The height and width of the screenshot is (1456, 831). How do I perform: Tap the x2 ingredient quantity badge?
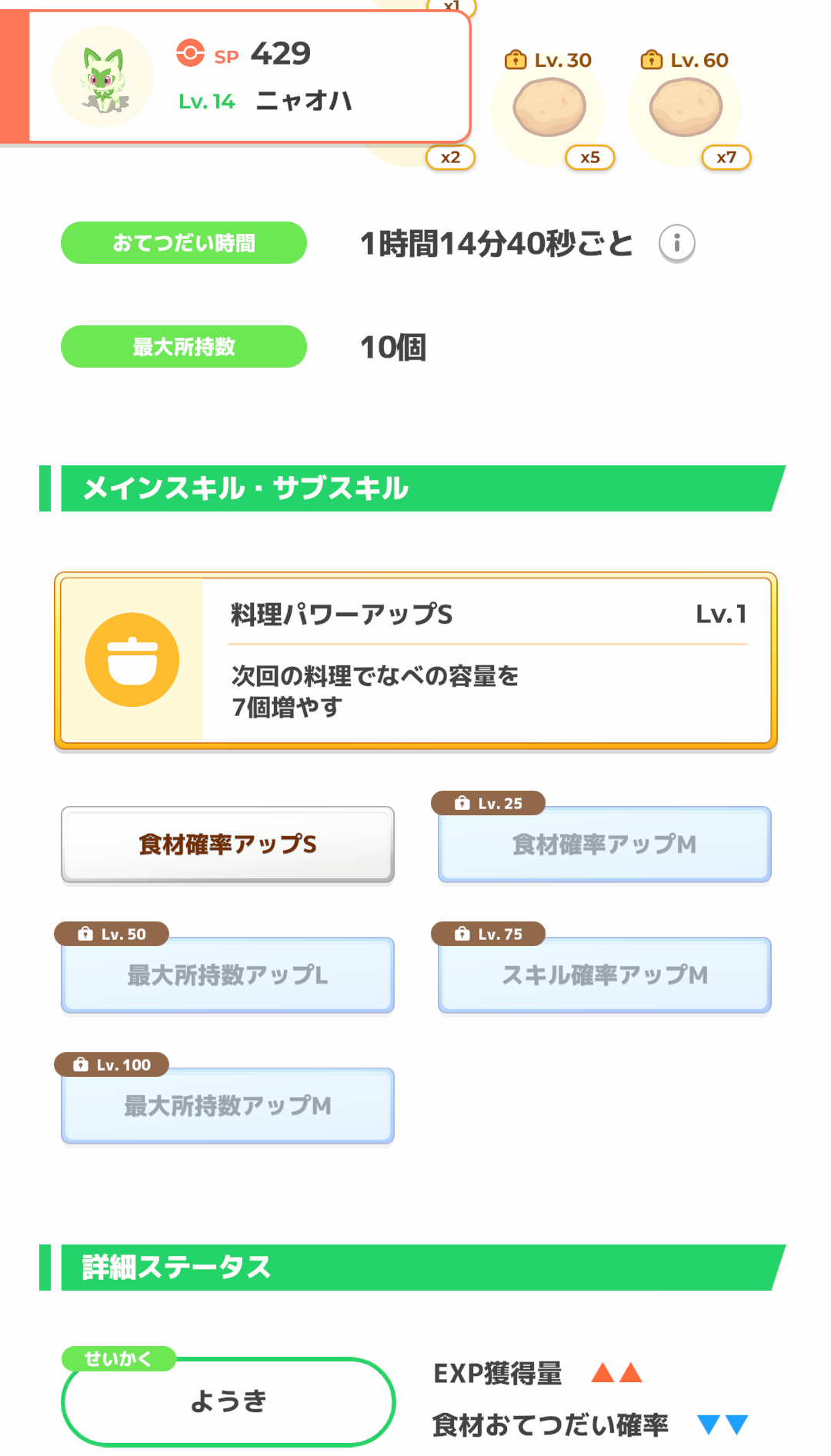[450, 158]
